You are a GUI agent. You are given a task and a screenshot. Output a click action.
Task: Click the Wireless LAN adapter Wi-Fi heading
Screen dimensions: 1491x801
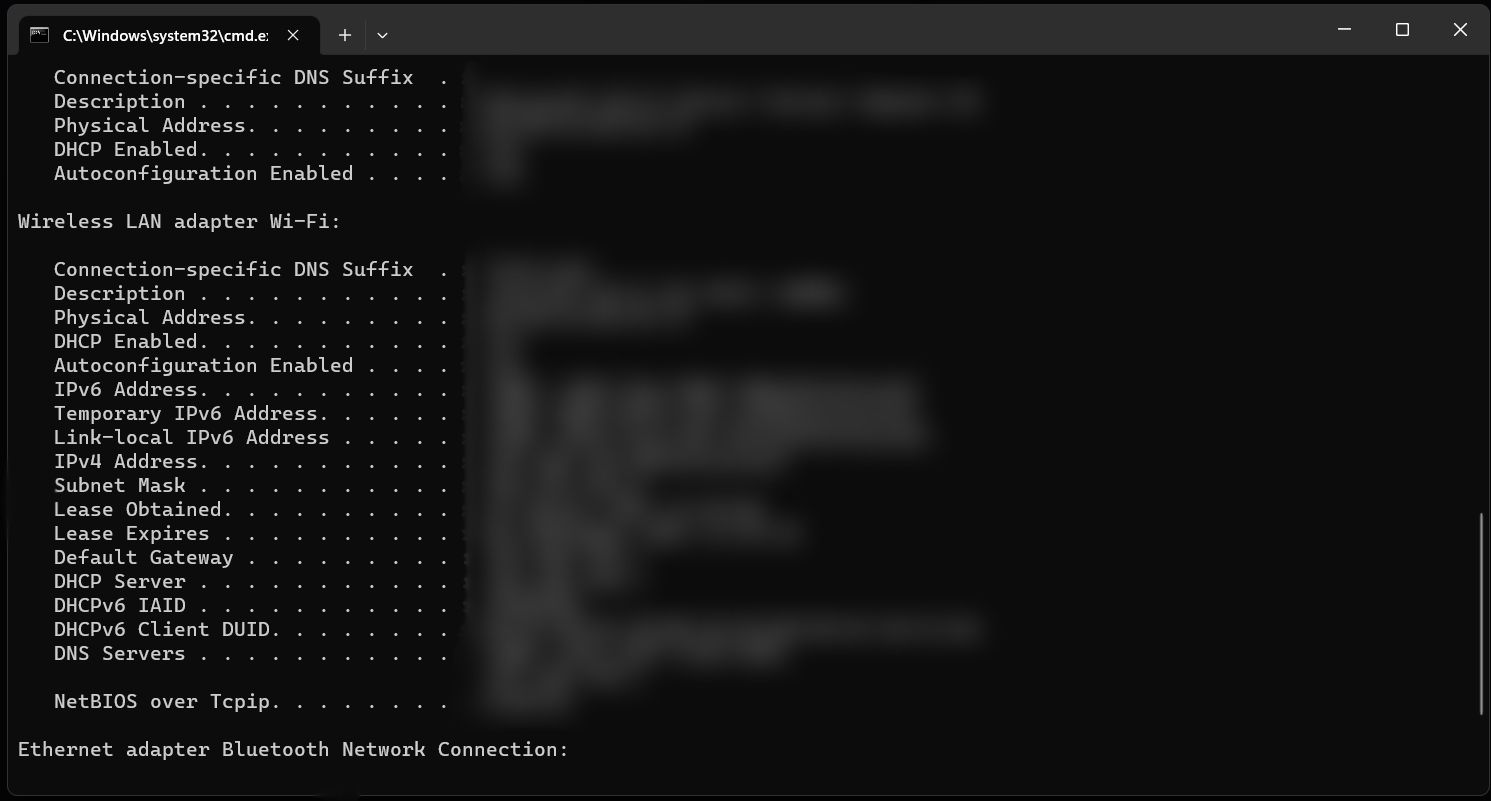(178, 221)
